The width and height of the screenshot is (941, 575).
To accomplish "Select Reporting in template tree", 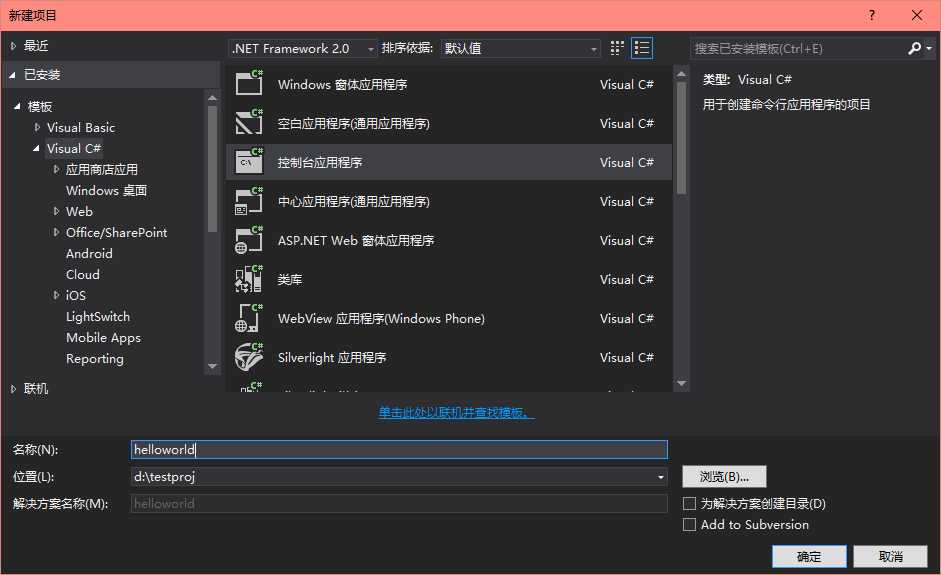I will click(95, 358).
